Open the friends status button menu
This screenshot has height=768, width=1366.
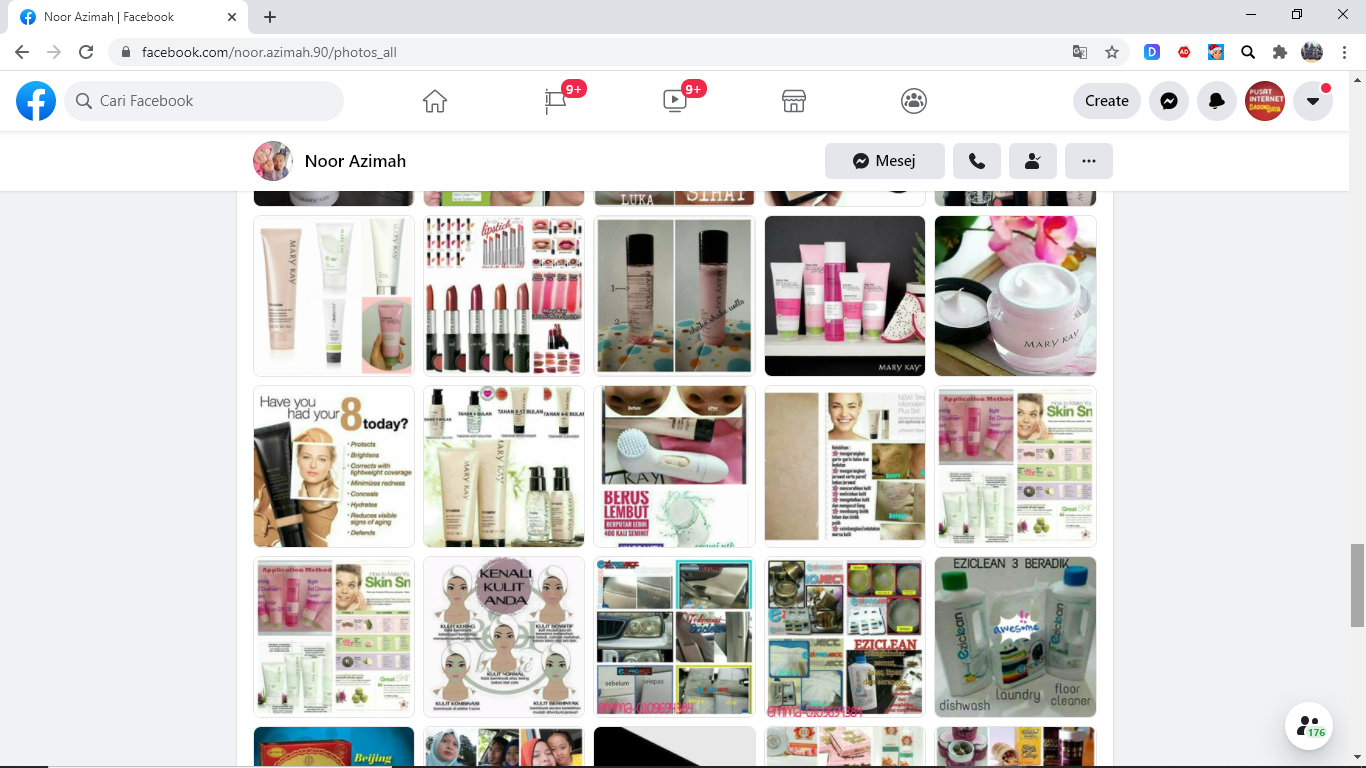pos(1033,161)
